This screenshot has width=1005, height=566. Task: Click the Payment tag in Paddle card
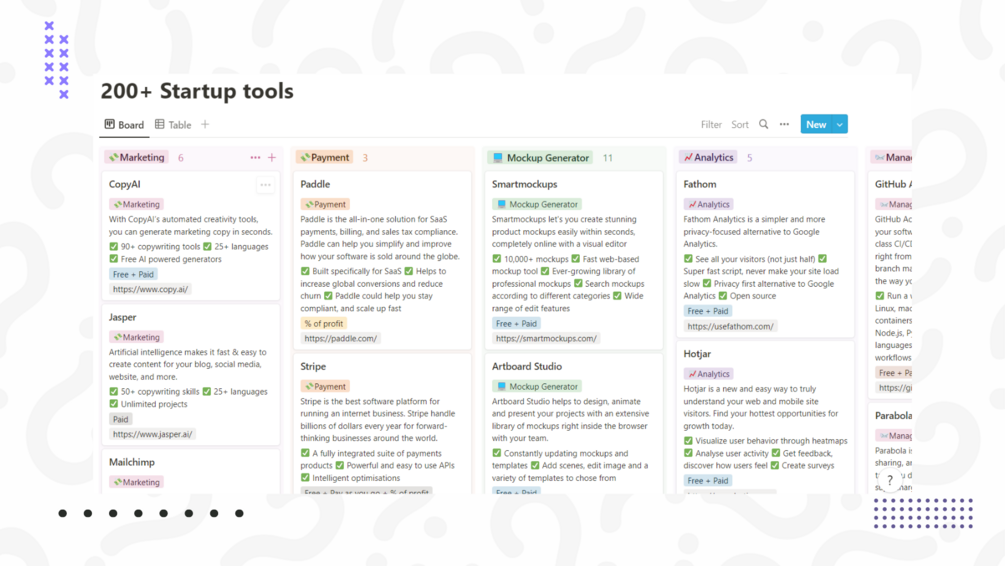[x=325, y=204]
